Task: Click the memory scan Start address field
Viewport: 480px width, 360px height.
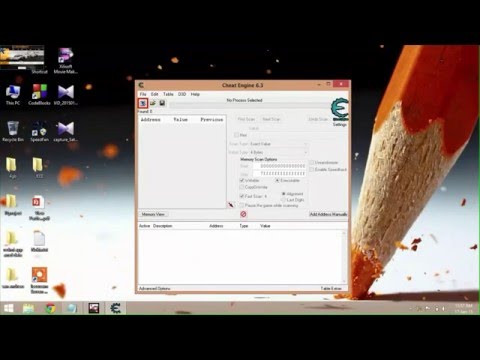Action: 279,166
